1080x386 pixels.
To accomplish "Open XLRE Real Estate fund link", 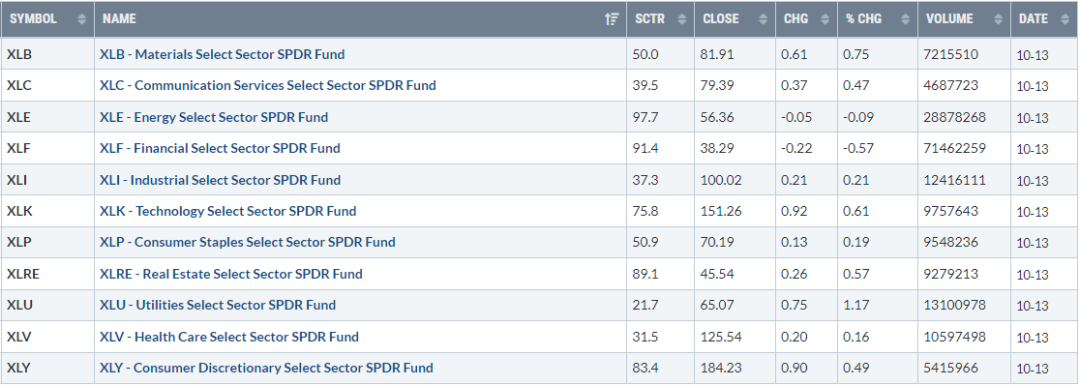I will 231,274.
